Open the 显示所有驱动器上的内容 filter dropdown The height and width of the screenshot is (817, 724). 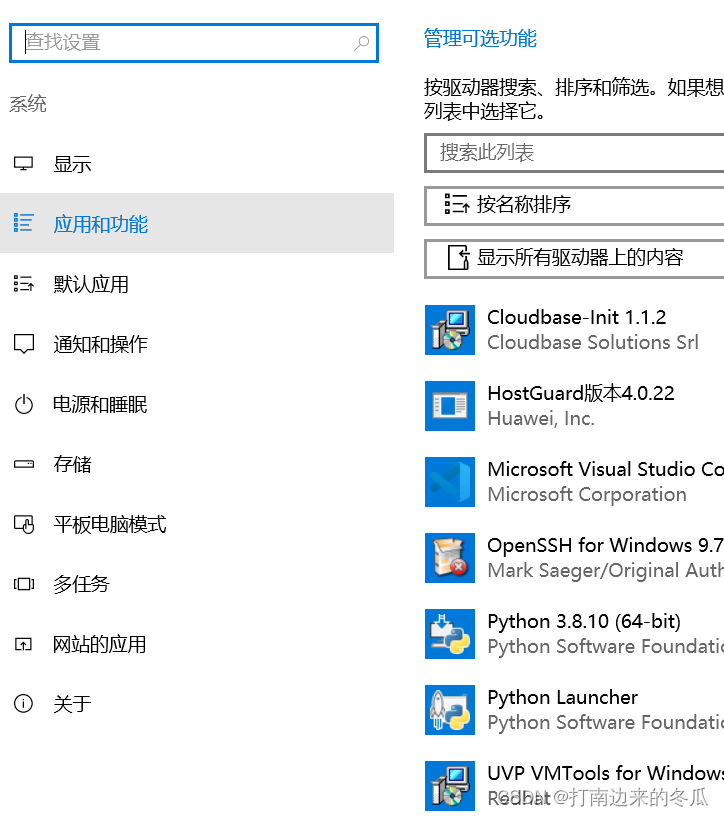pos(575,258)
